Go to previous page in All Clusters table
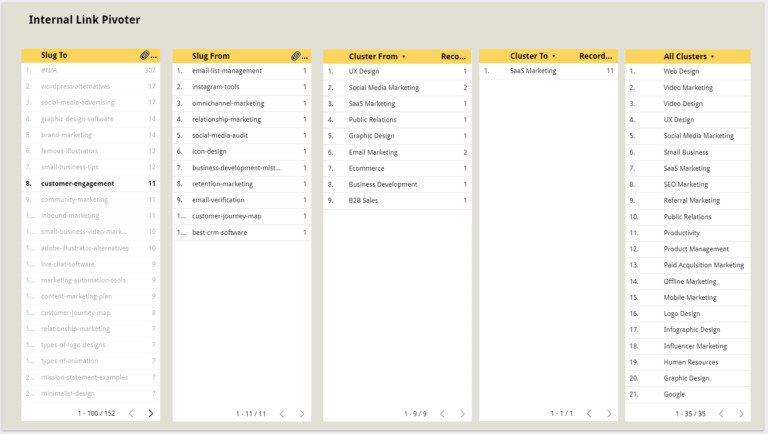The height and width of the screenshot is (434, 768). tap(721, 414)
